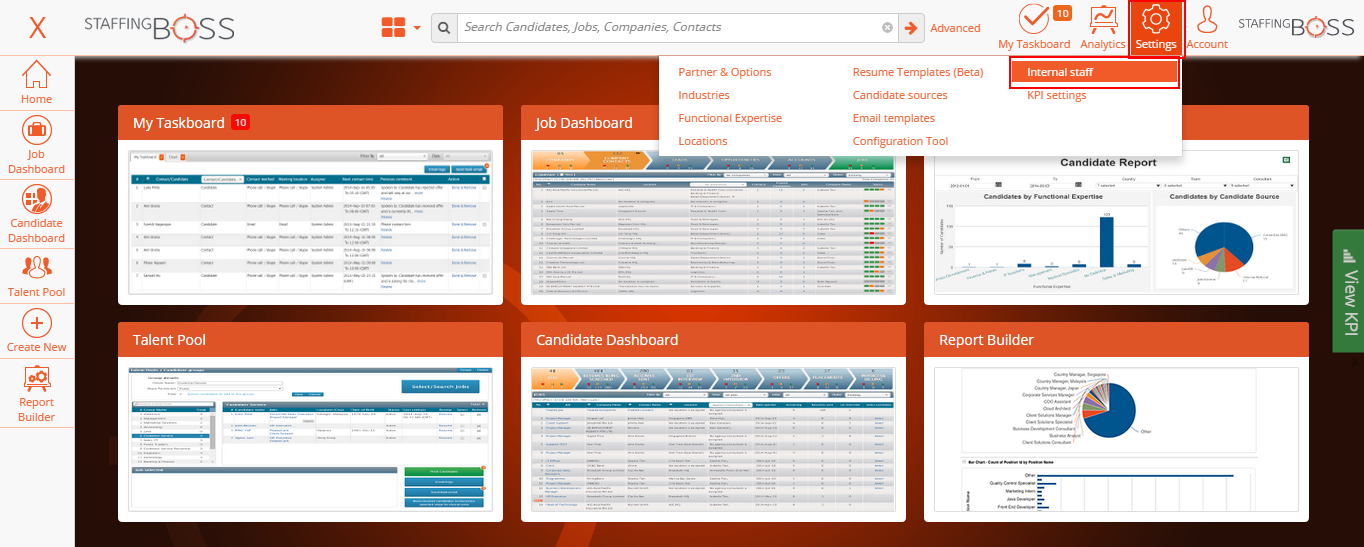Click inside the Search Candidates field
The height and width of the screenshot is (547, 1364).
click(x=670, y=28)
